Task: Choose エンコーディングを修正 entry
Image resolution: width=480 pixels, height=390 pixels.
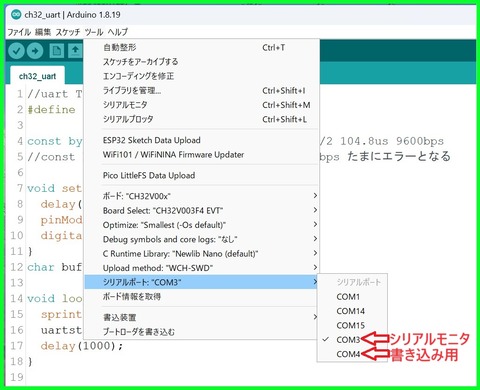Action: pyautogui.click(x=201, y=76)
